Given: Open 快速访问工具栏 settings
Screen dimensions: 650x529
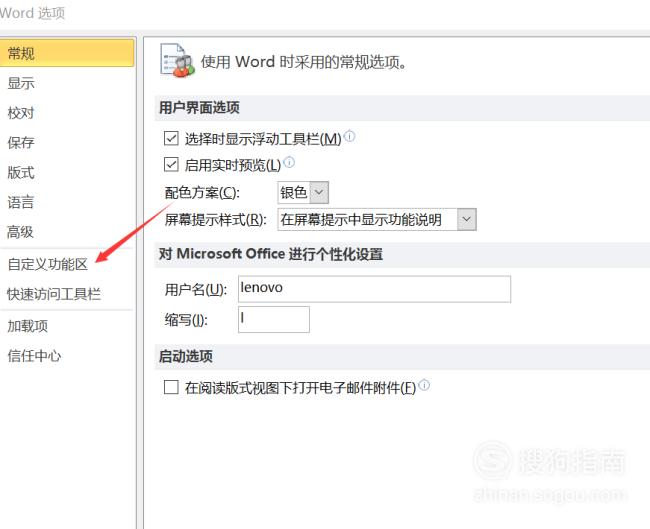Looking at the screenshot, I should 54,294.
